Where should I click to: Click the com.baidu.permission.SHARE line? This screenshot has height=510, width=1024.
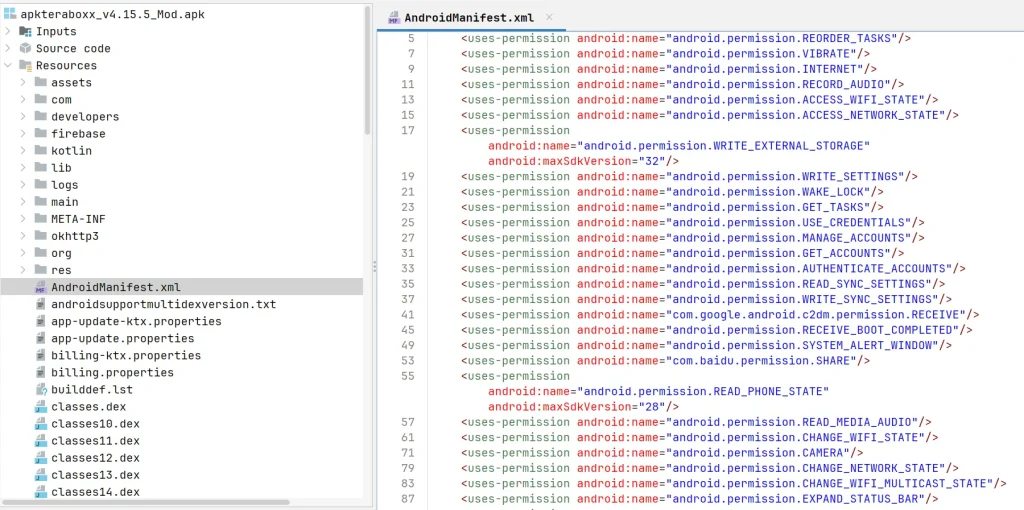pyautogui.click(x=665, y=360)
